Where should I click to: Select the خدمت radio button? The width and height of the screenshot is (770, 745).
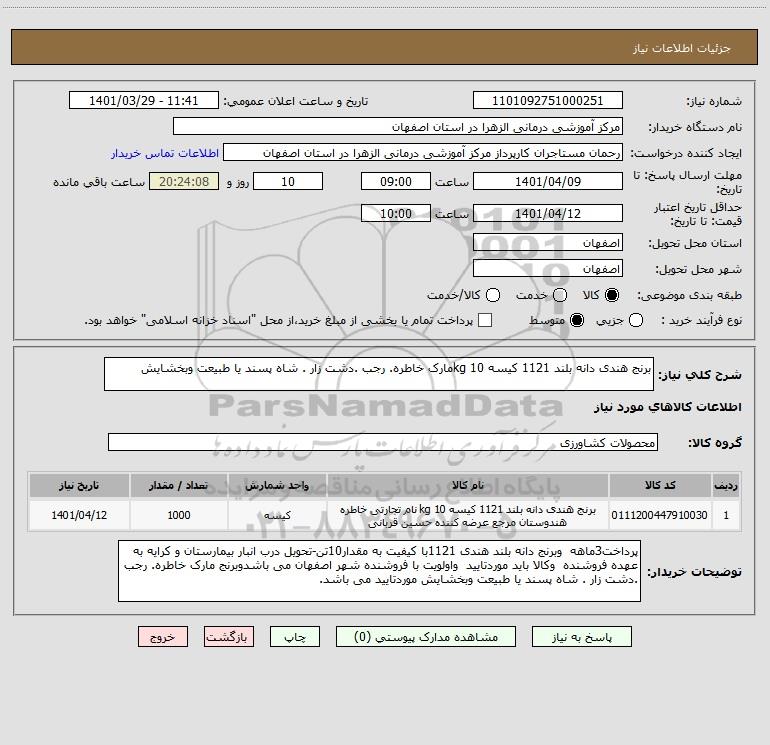pyautogui.click(x=560, y=295)
